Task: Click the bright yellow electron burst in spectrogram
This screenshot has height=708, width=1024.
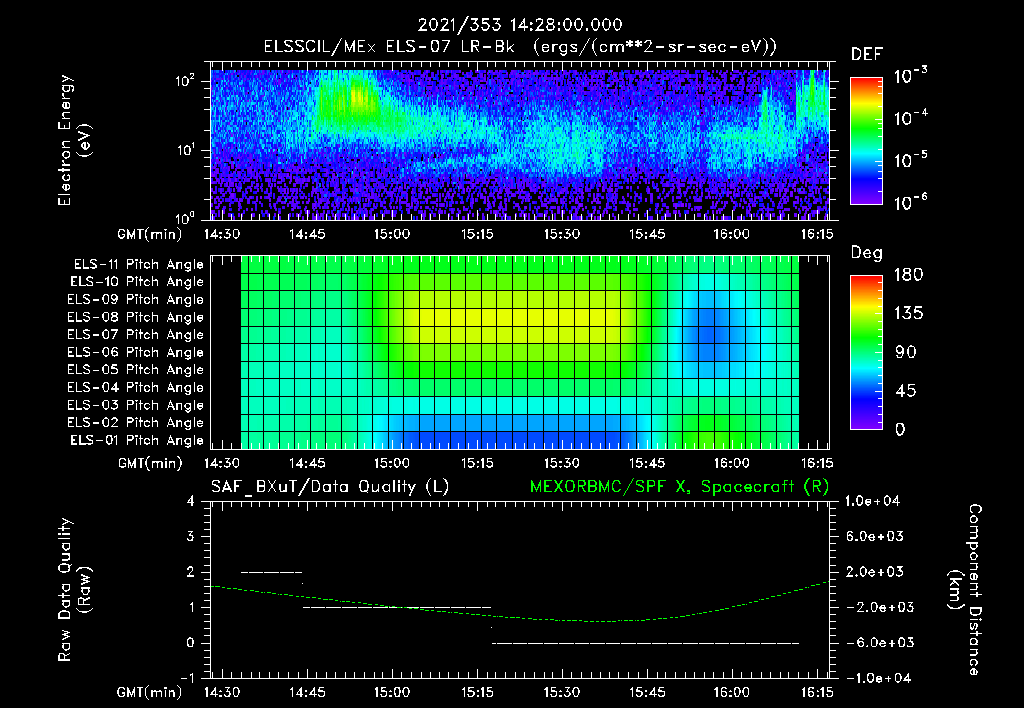Action: [359, 98]
